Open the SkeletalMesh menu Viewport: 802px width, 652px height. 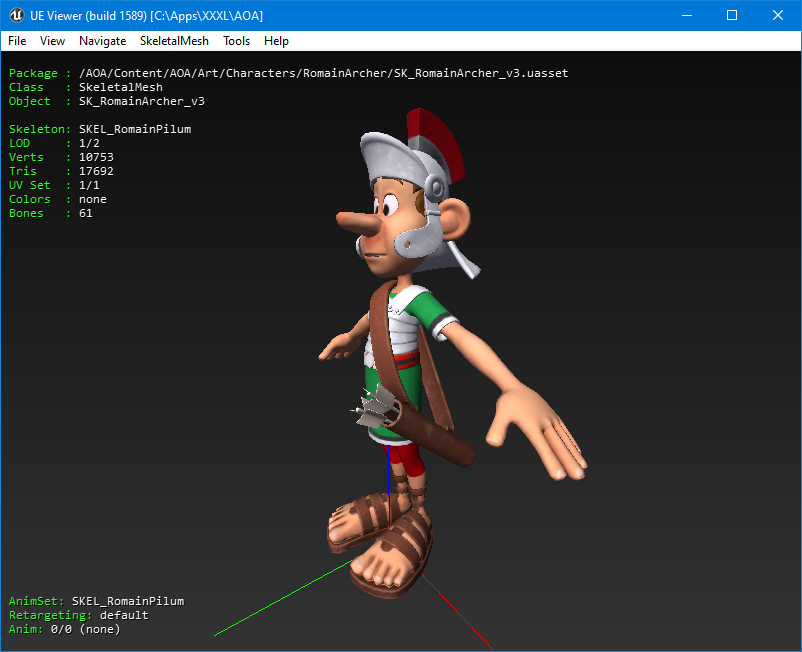tap(174, 41)
